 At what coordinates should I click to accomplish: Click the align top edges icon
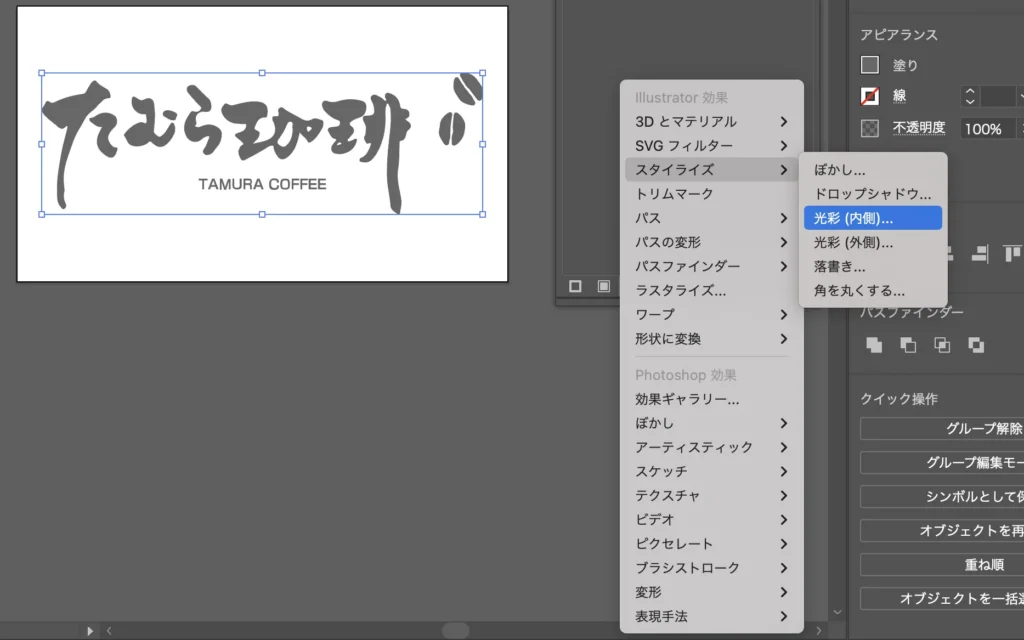tap(1012, 253)
